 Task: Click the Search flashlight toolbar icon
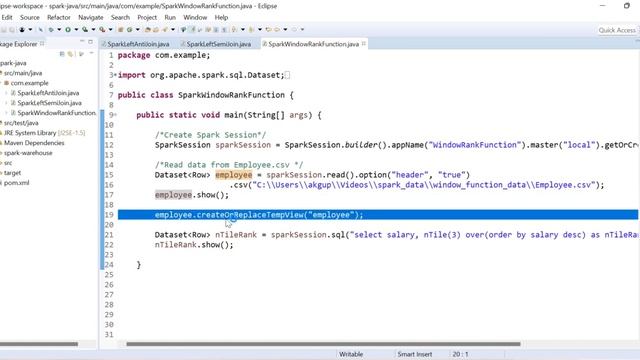[164, 29]
